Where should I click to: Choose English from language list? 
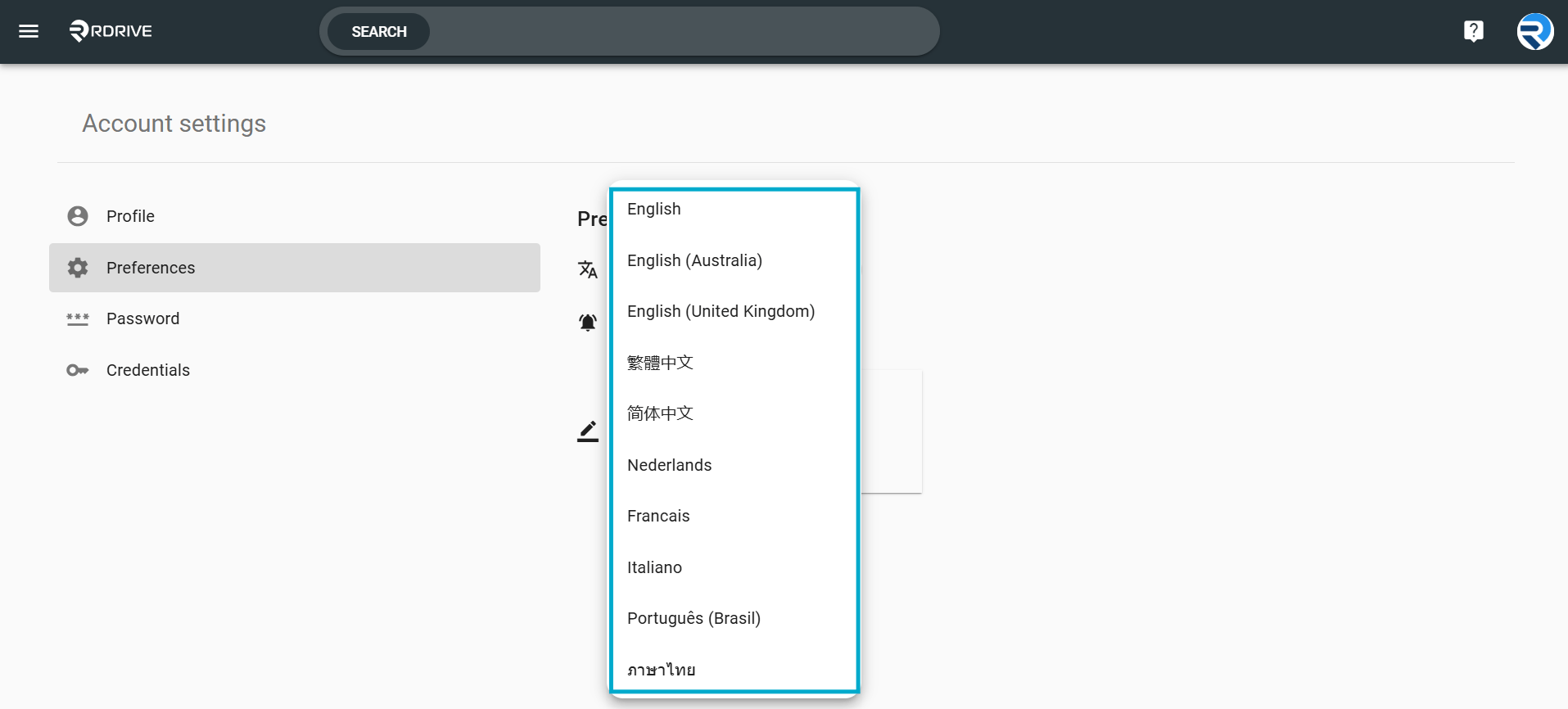pyautogui.click(x=734, y=209)
